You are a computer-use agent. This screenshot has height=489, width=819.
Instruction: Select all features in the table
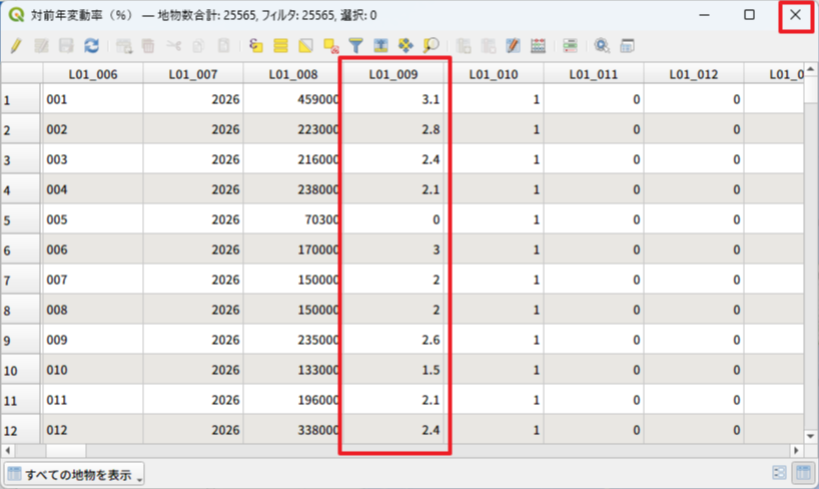pyautogui.click(x=281, y=46)
